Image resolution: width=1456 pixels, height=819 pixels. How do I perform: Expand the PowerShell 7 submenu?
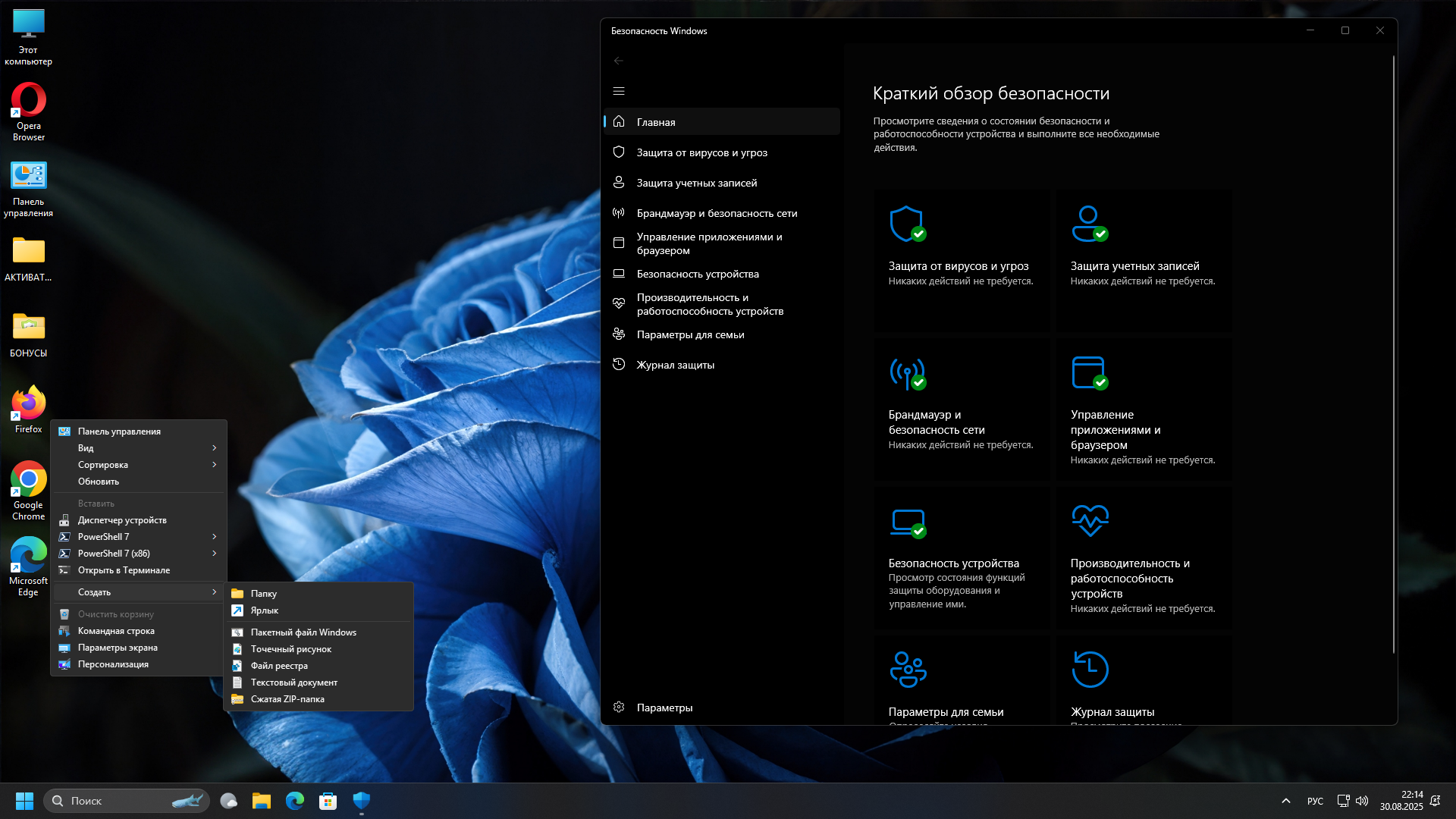139,537
